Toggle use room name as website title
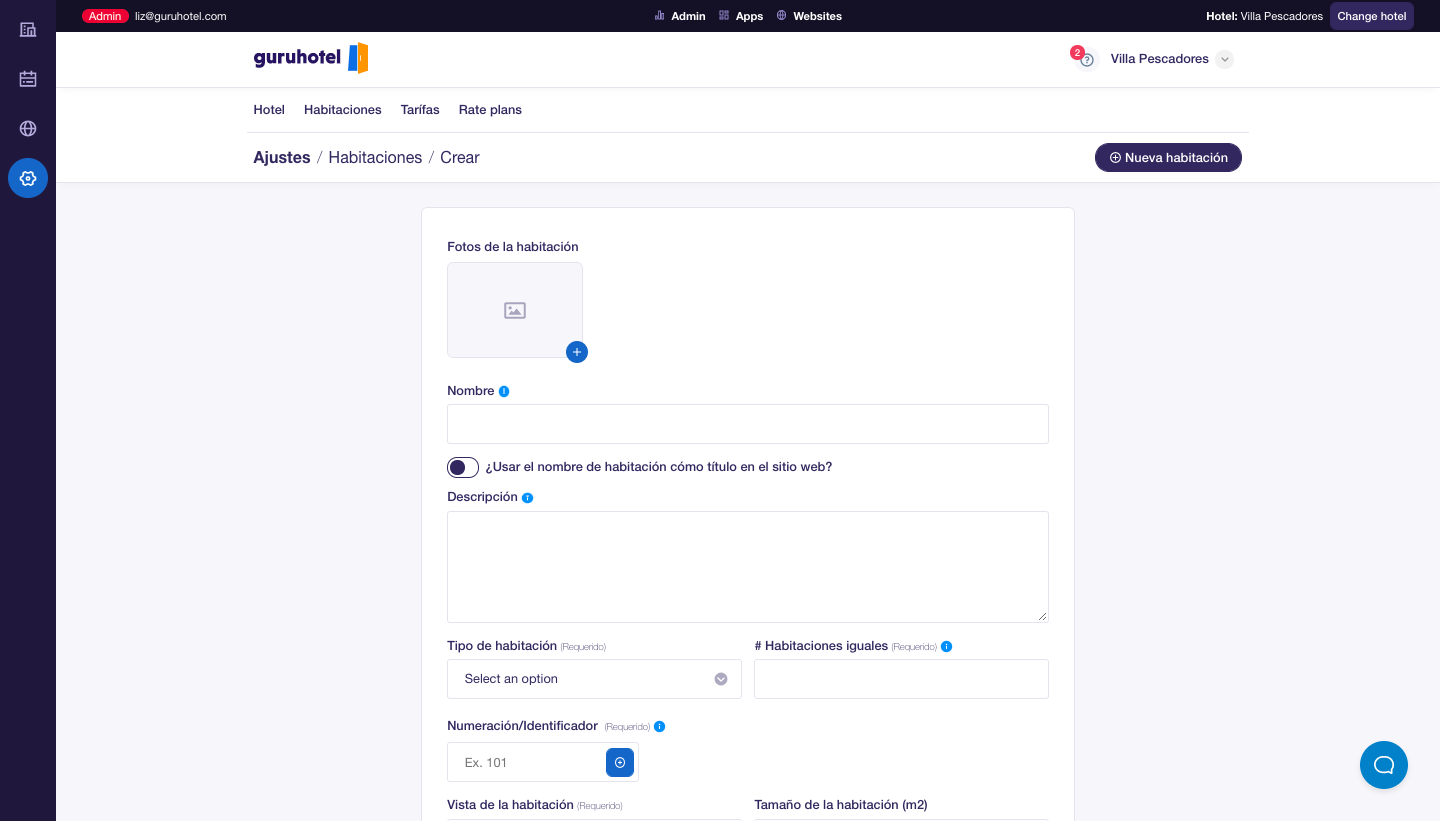This screenshot has width=1440, height=821. [463, 467]
